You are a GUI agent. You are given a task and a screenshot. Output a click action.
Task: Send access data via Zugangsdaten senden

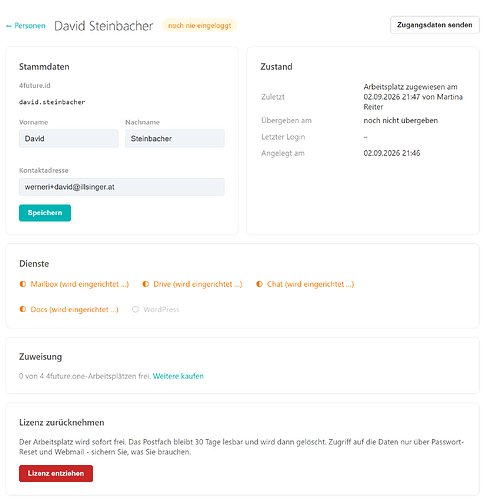click(x=435, y=25)
